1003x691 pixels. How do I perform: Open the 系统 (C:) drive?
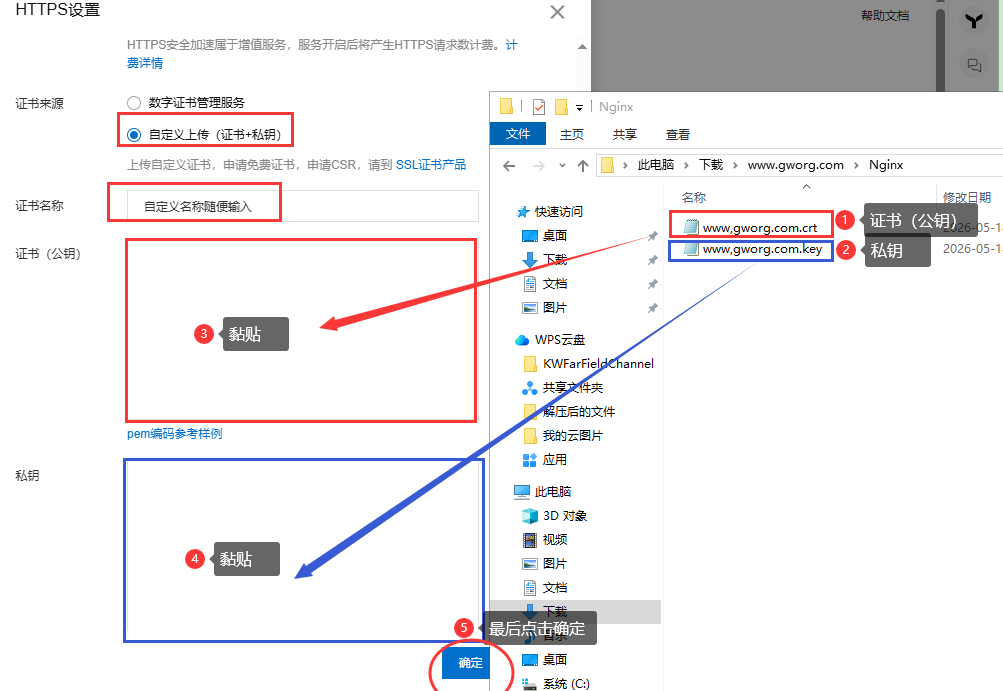coord(565,683)
